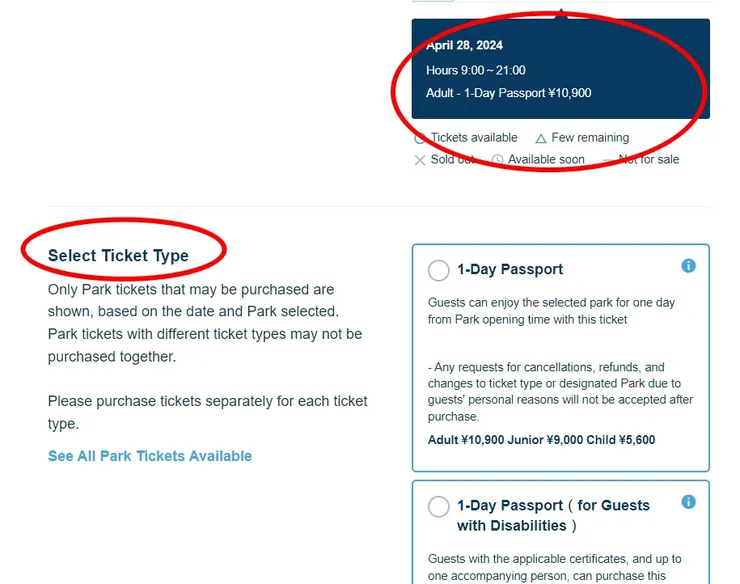This screenshot has height=584, width=740.
Task: Click the Few remaining legend label
Action: click(590, 138)
